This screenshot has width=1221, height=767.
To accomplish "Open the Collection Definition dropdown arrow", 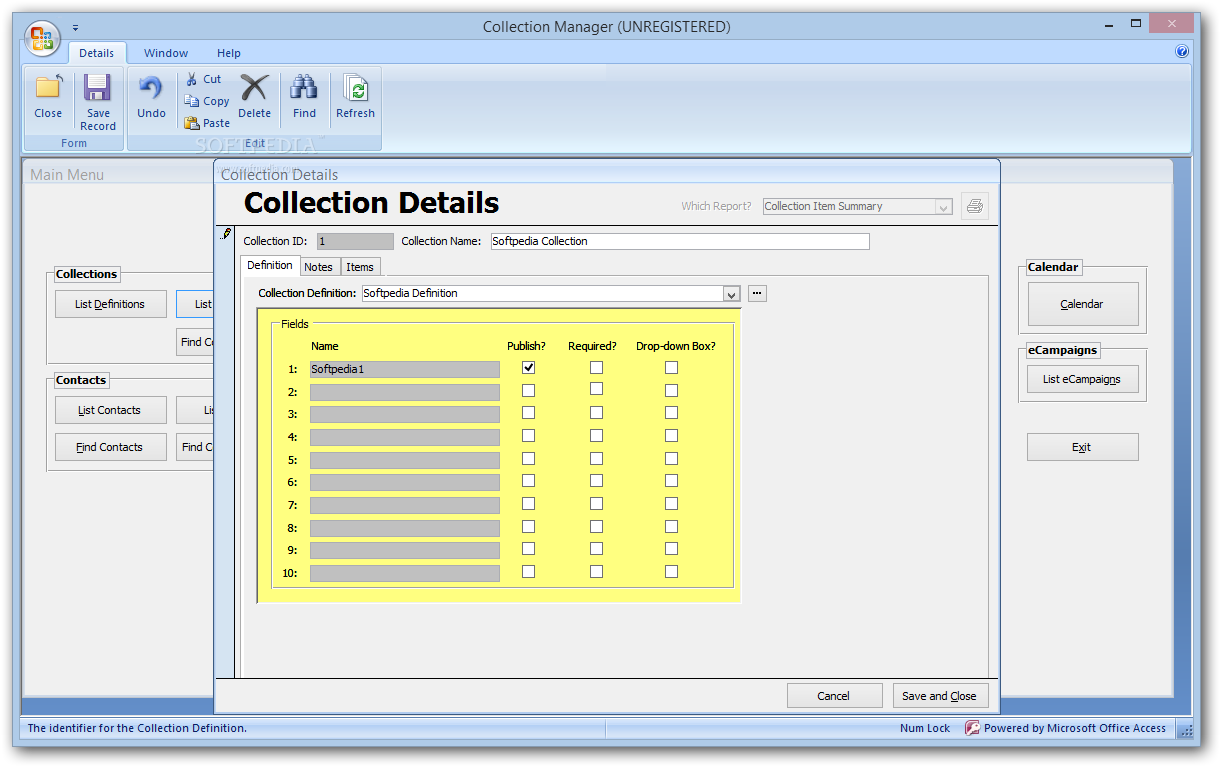I will point(732,293).
